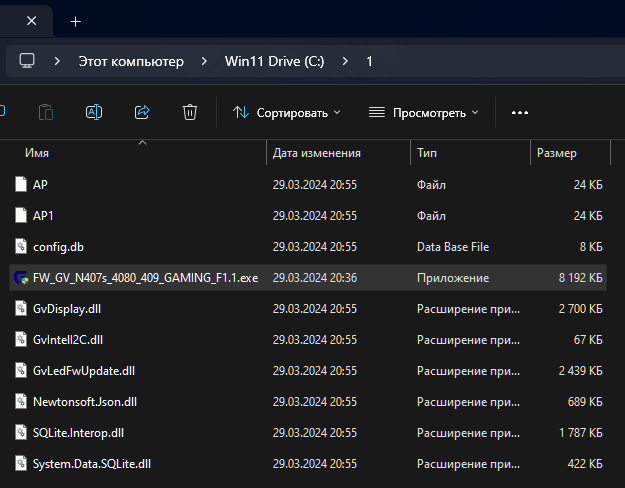Select the FW_GV_N407s exe application icon
The height and width of the screenshot is (488, 625).
[x=21, y=277]
